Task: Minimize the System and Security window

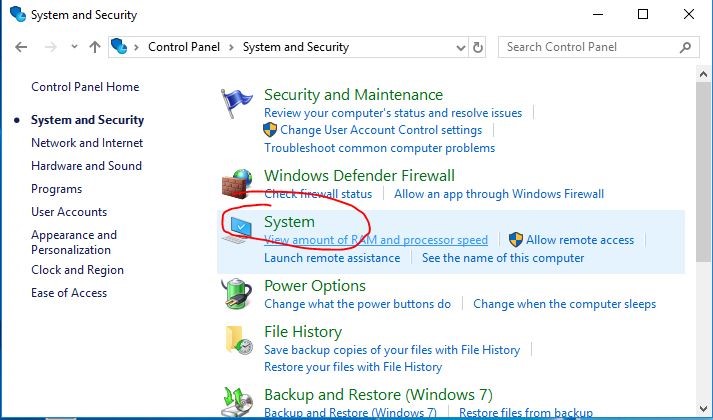Action: coord(598,15)
